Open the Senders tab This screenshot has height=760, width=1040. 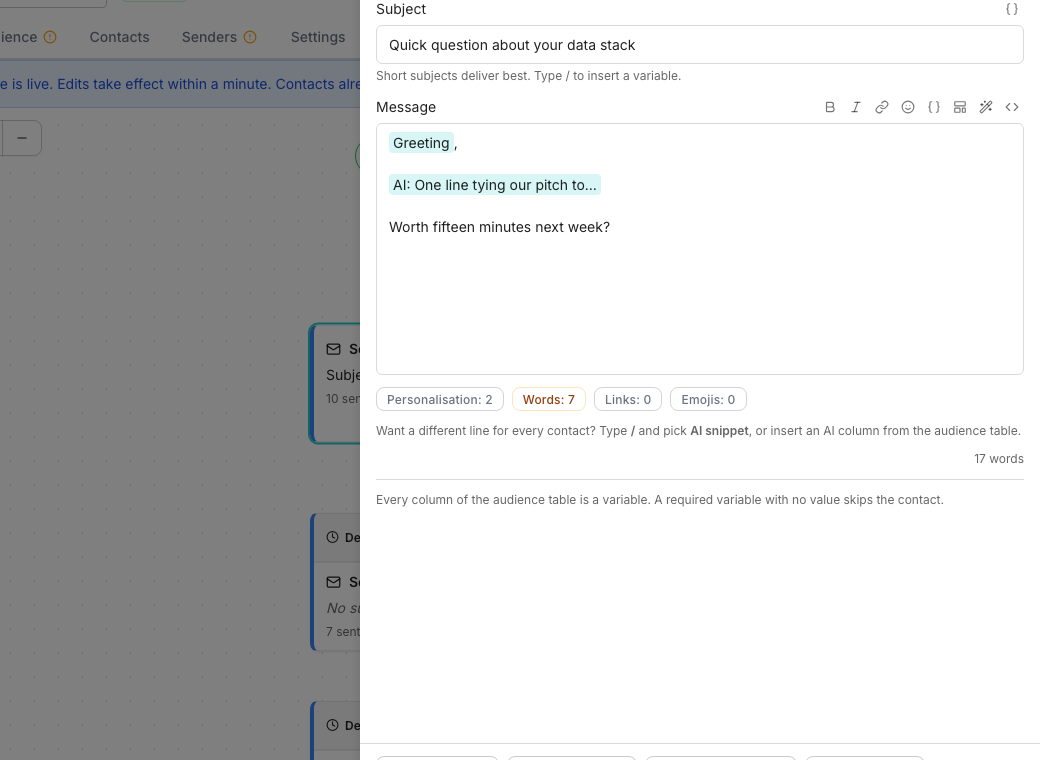(210, 37)
